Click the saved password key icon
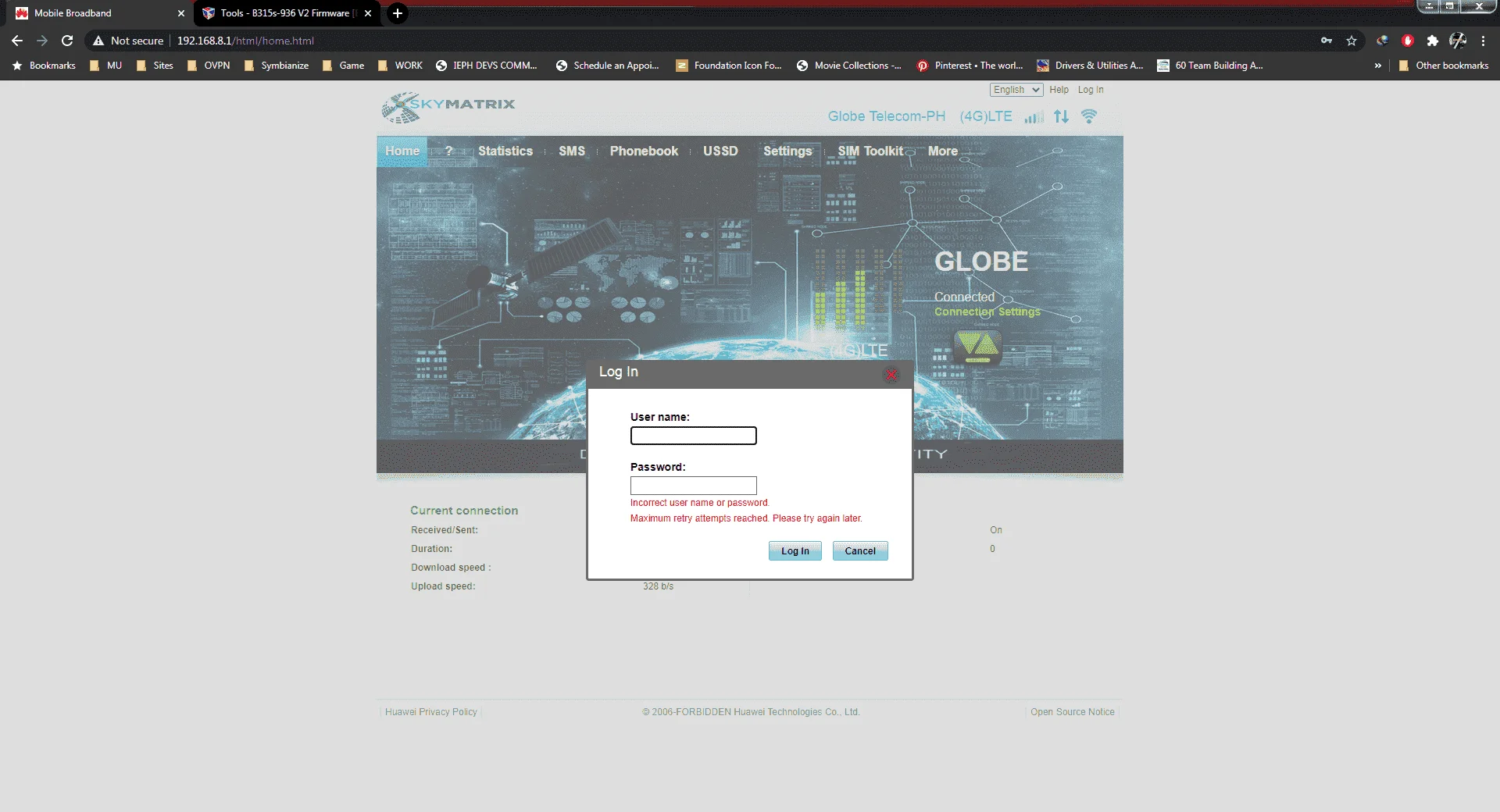The width and height of the screenshot is (1500, 812). click(1327, 41)
